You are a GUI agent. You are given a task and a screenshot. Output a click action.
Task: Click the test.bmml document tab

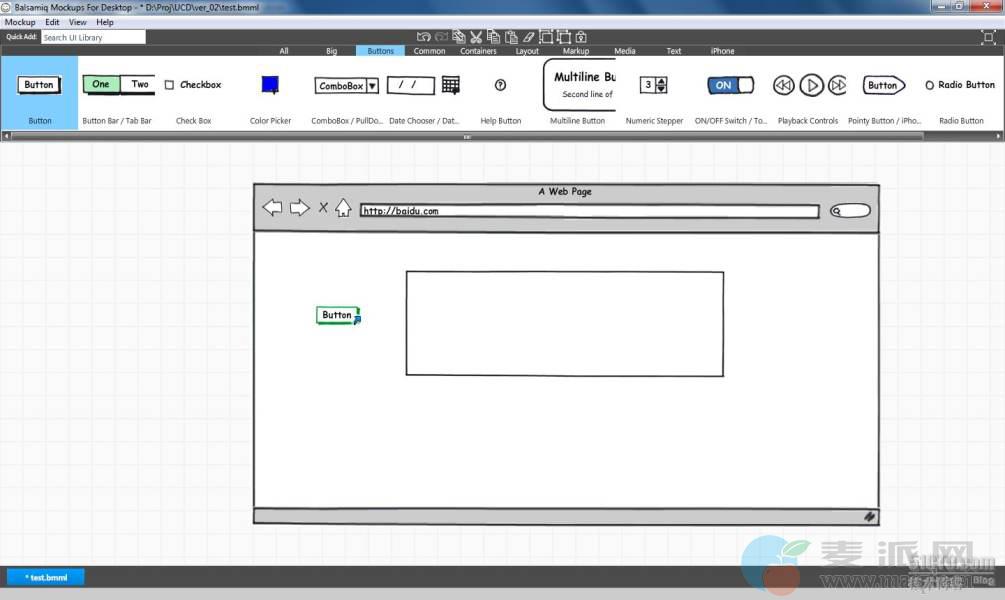pos(46,577)
